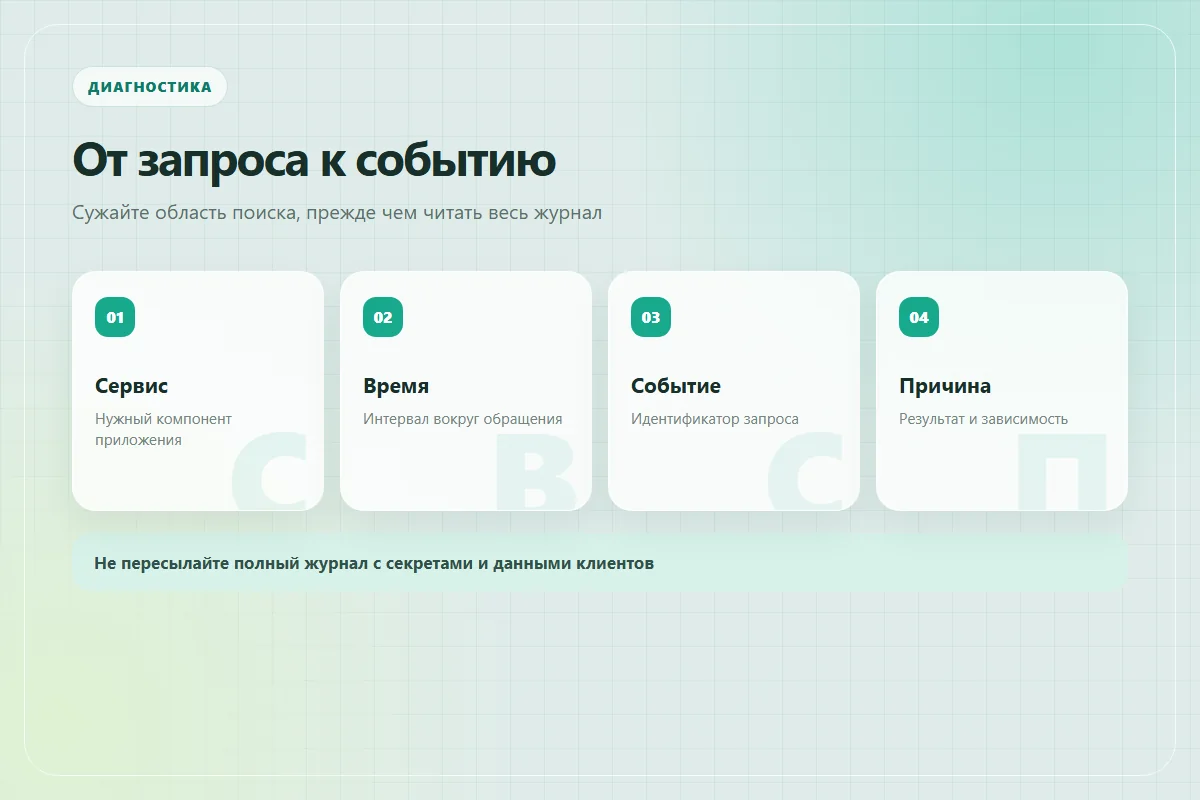
Task: Click text Результат и зависимость
Action: click(x=984, y=419)
